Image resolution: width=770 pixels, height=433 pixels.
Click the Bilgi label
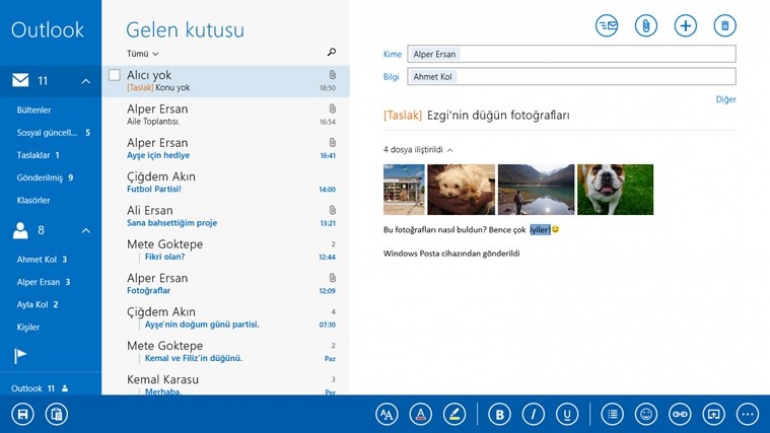pyautogui.click(x=391, y=77)
